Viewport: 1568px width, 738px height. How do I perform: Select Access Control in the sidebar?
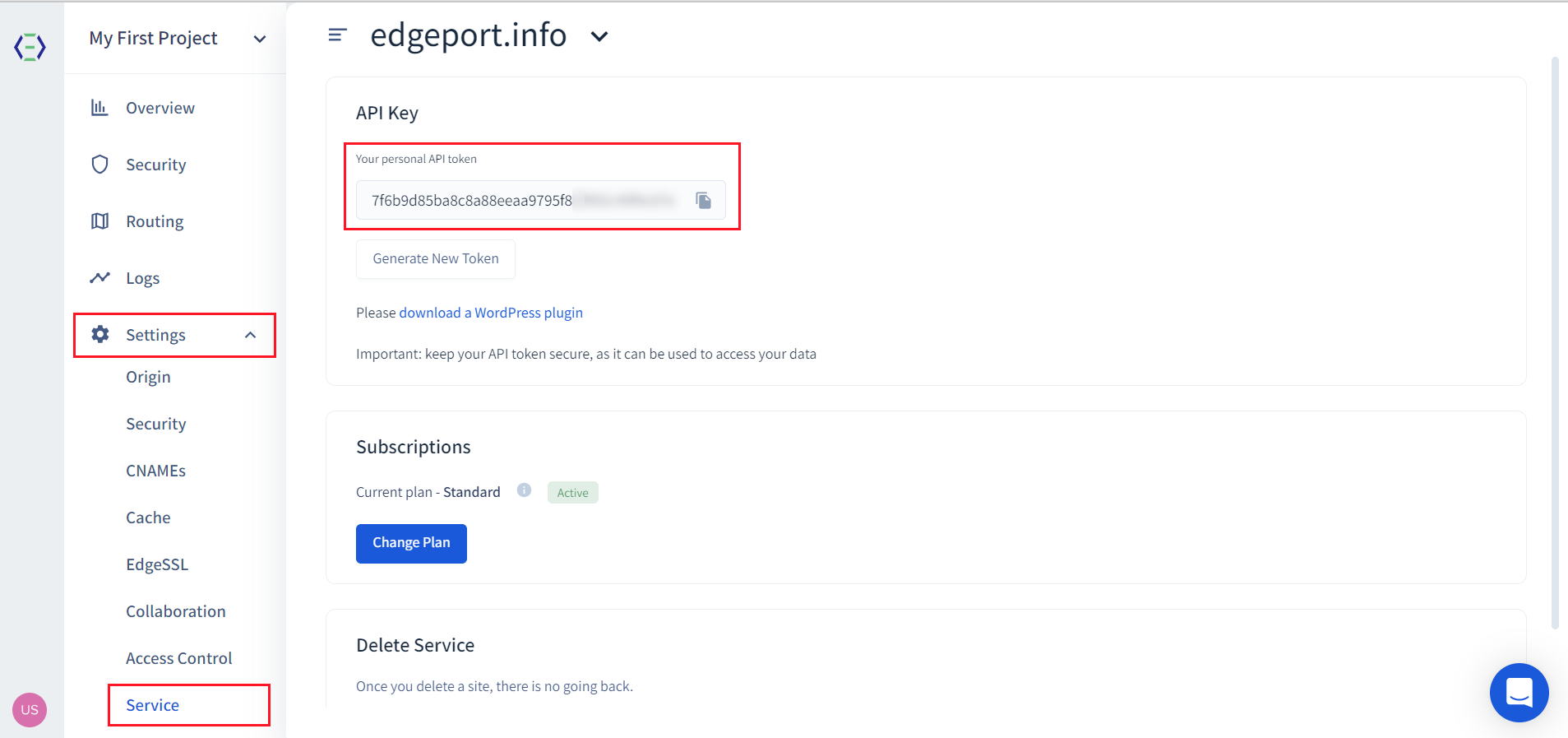click(x=178, y=658)
